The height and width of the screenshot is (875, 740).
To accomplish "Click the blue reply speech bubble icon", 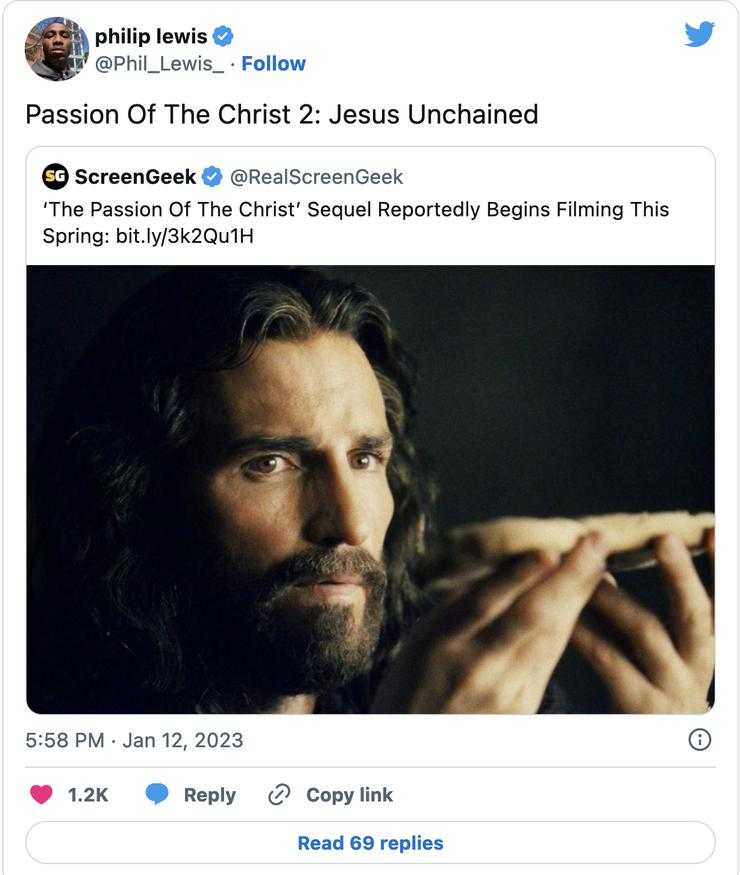I will [157, 795].
